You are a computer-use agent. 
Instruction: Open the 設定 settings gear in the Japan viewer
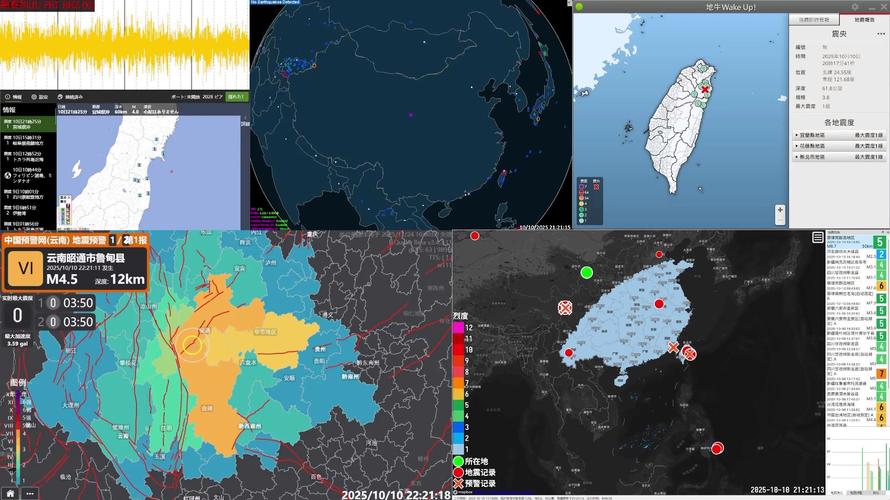coord(39,97)
